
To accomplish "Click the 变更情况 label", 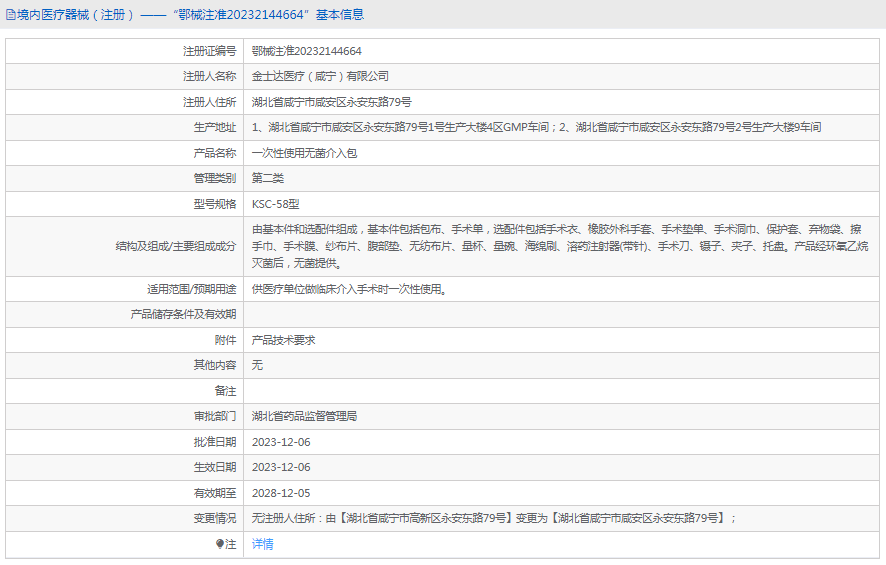I will coord(215,518).
